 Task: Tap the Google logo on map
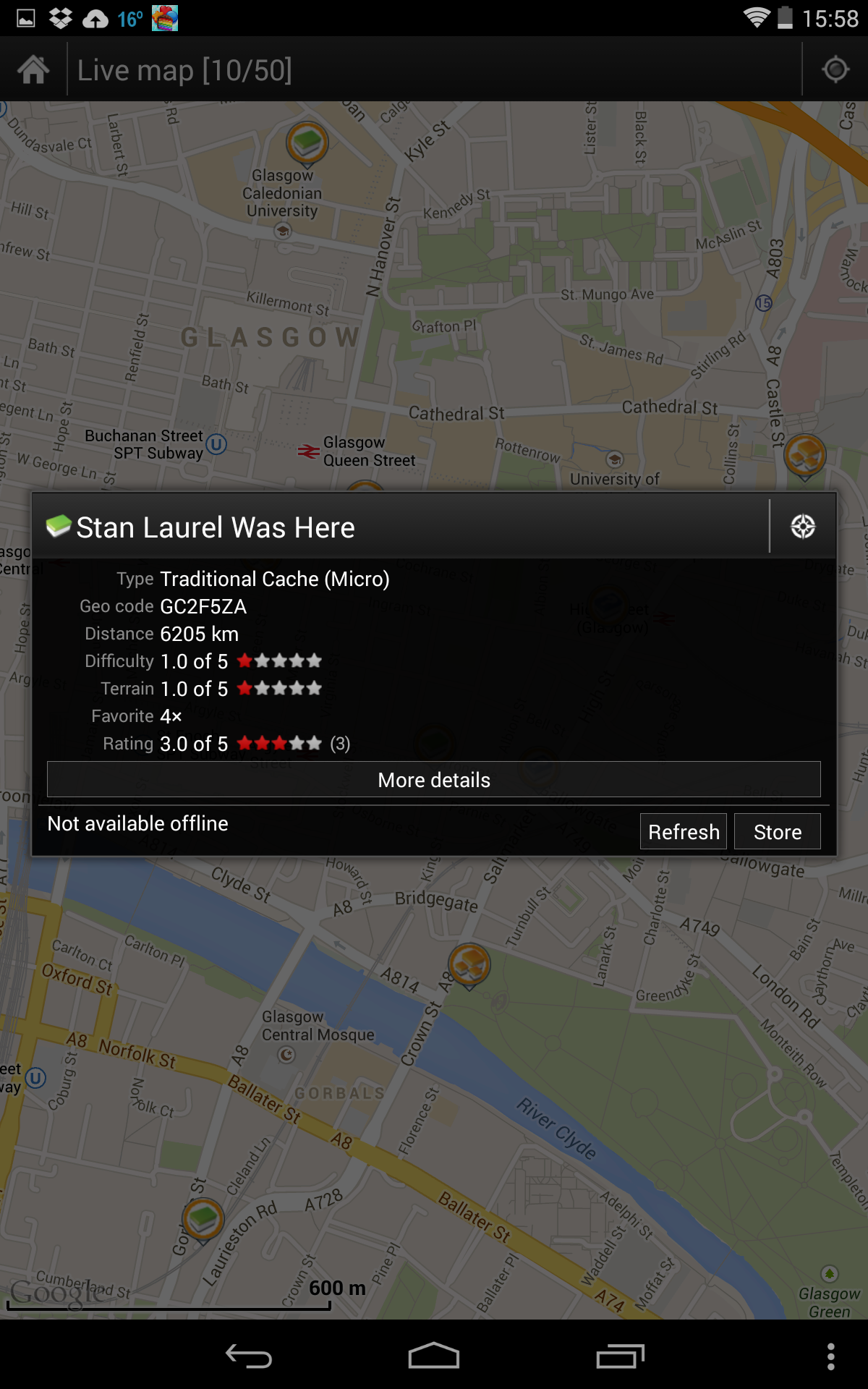[x=56, y=1292]
